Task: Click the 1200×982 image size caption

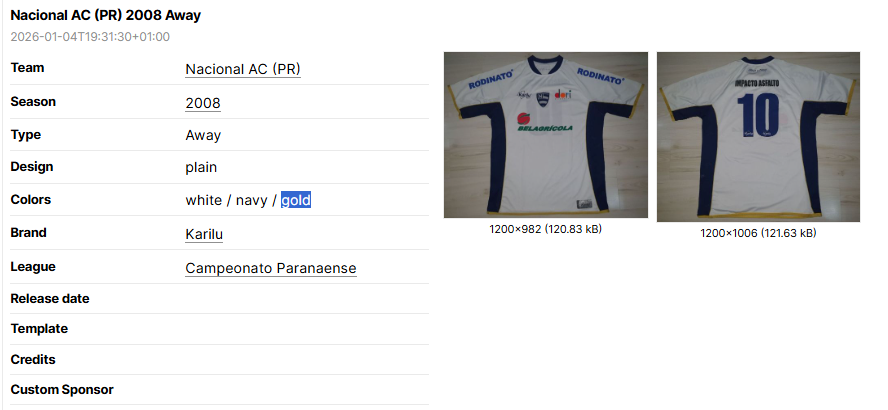Action: coord(545,229)
